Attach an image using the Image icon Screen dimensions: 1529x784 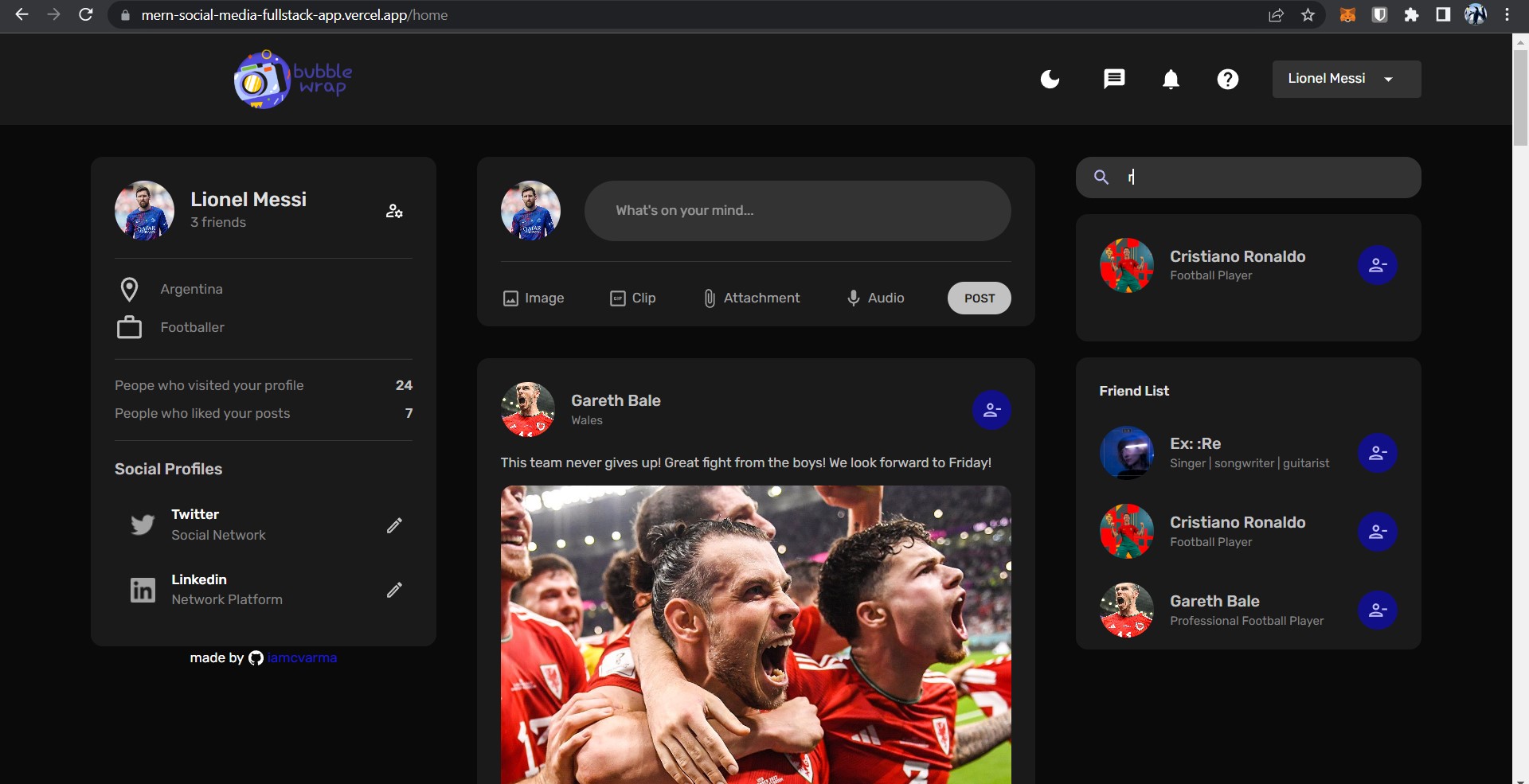(x=533, y=298)
